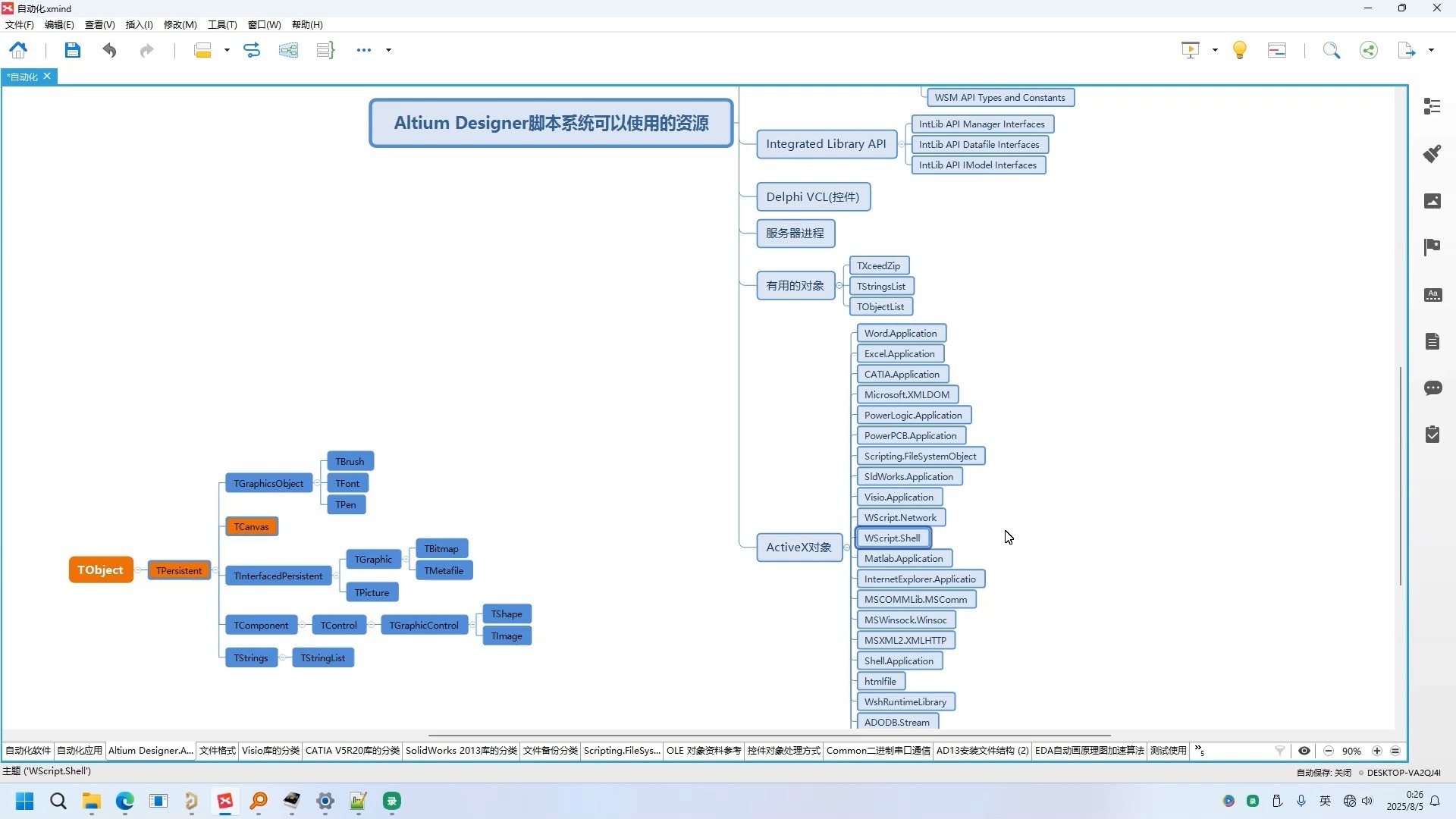Insert a new topic with the yellow topic icon
1456x819 pixels.
pyautogui.click(x=202, y=50)
